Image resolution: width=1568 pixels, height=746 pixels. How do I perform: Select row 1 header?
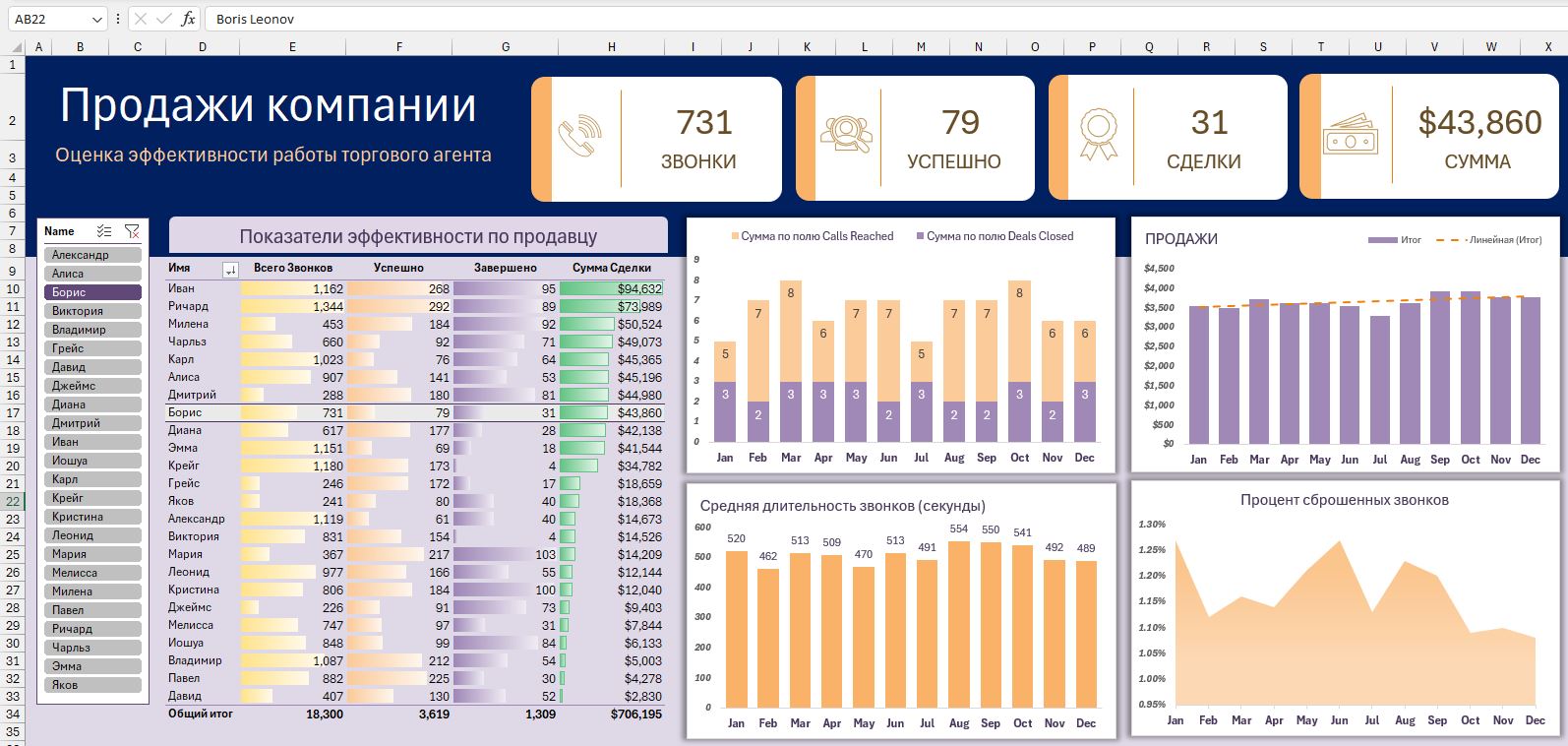[x=12, y=65]
